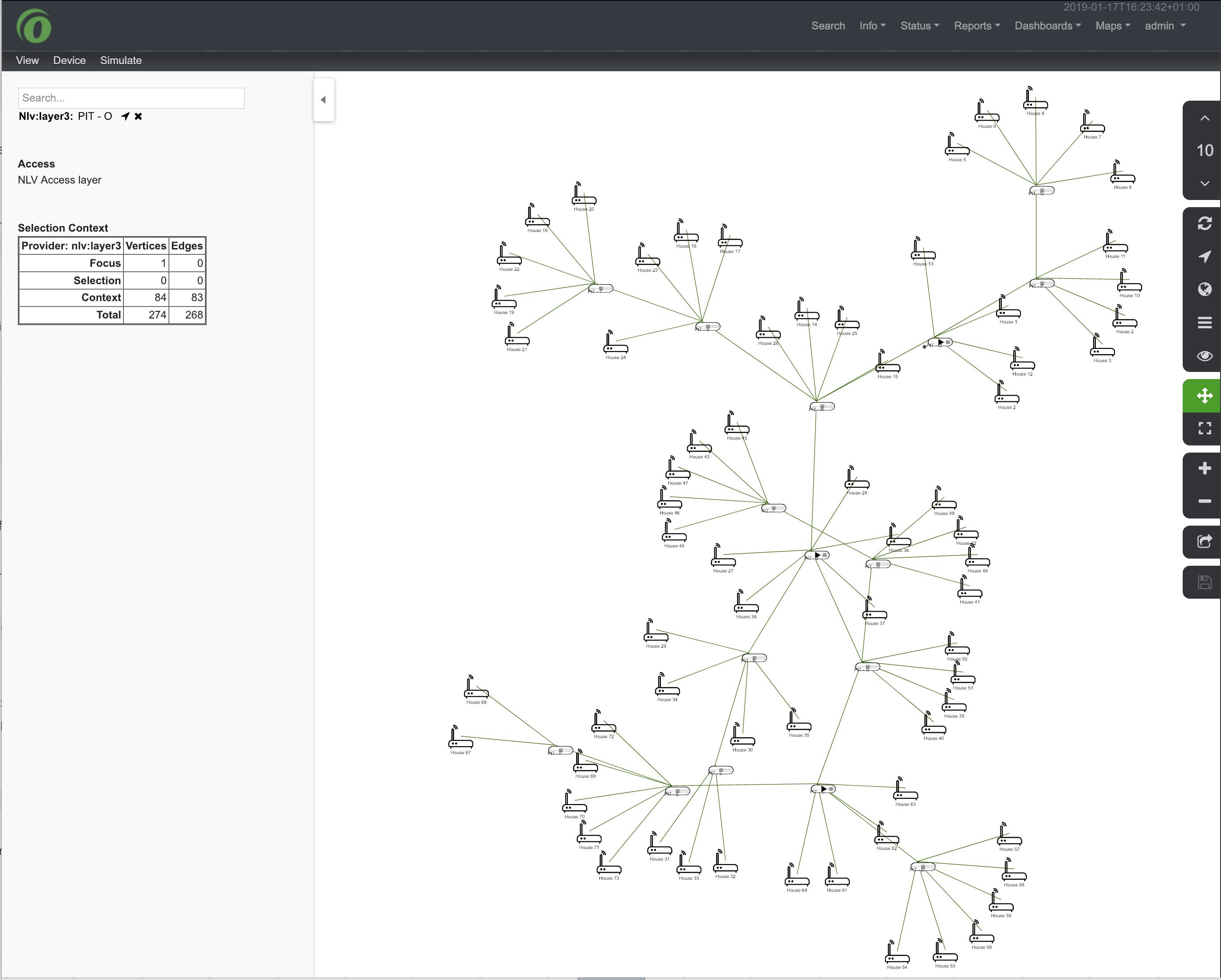Remove the Nlv:layer3 PIT focus with the X
Viewport: 1221px width, 980px height.
pos(138,116)
